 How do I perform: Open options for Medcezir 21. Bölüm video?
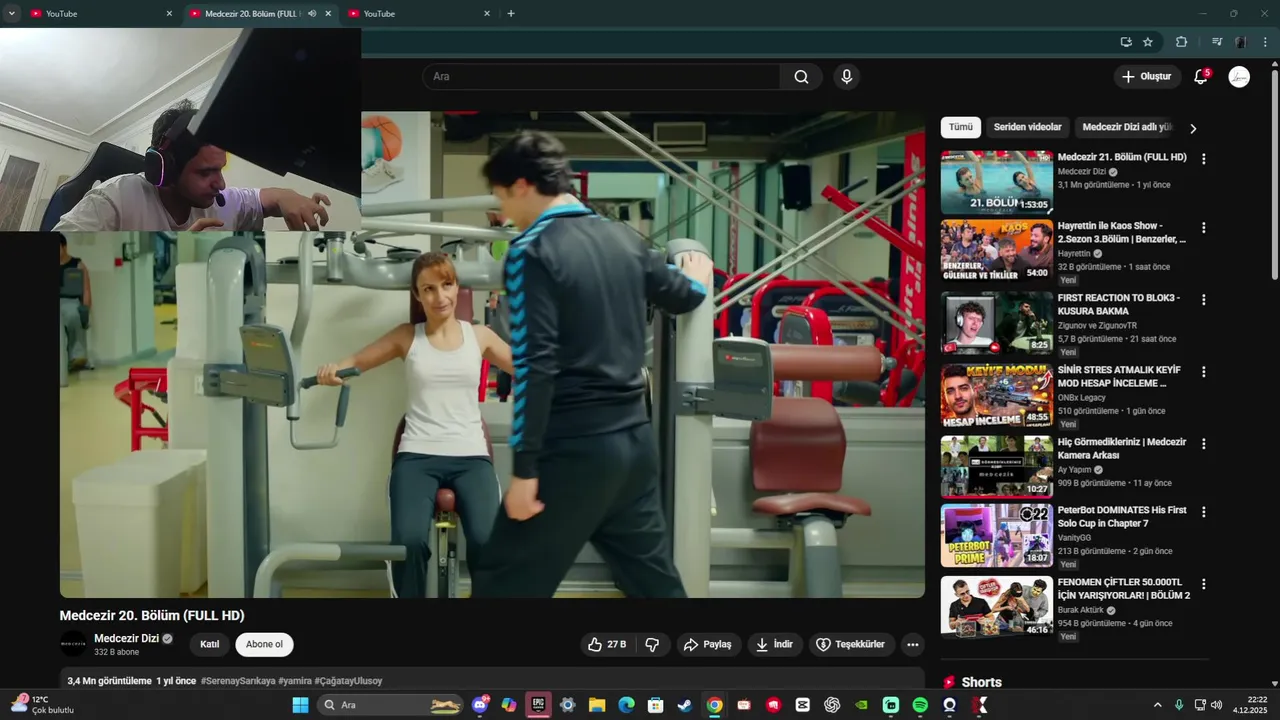(1203, 159)
